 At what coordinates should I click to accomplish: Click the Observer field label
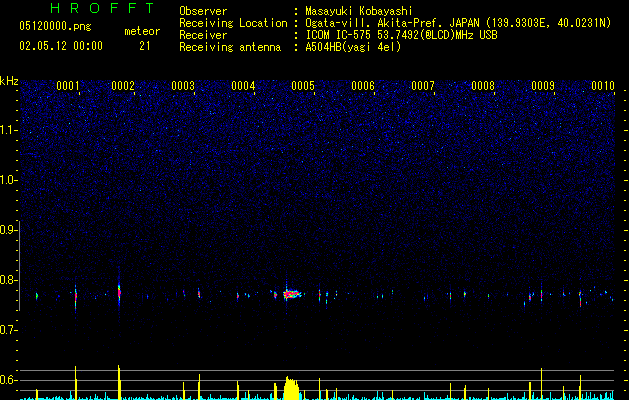203,11
